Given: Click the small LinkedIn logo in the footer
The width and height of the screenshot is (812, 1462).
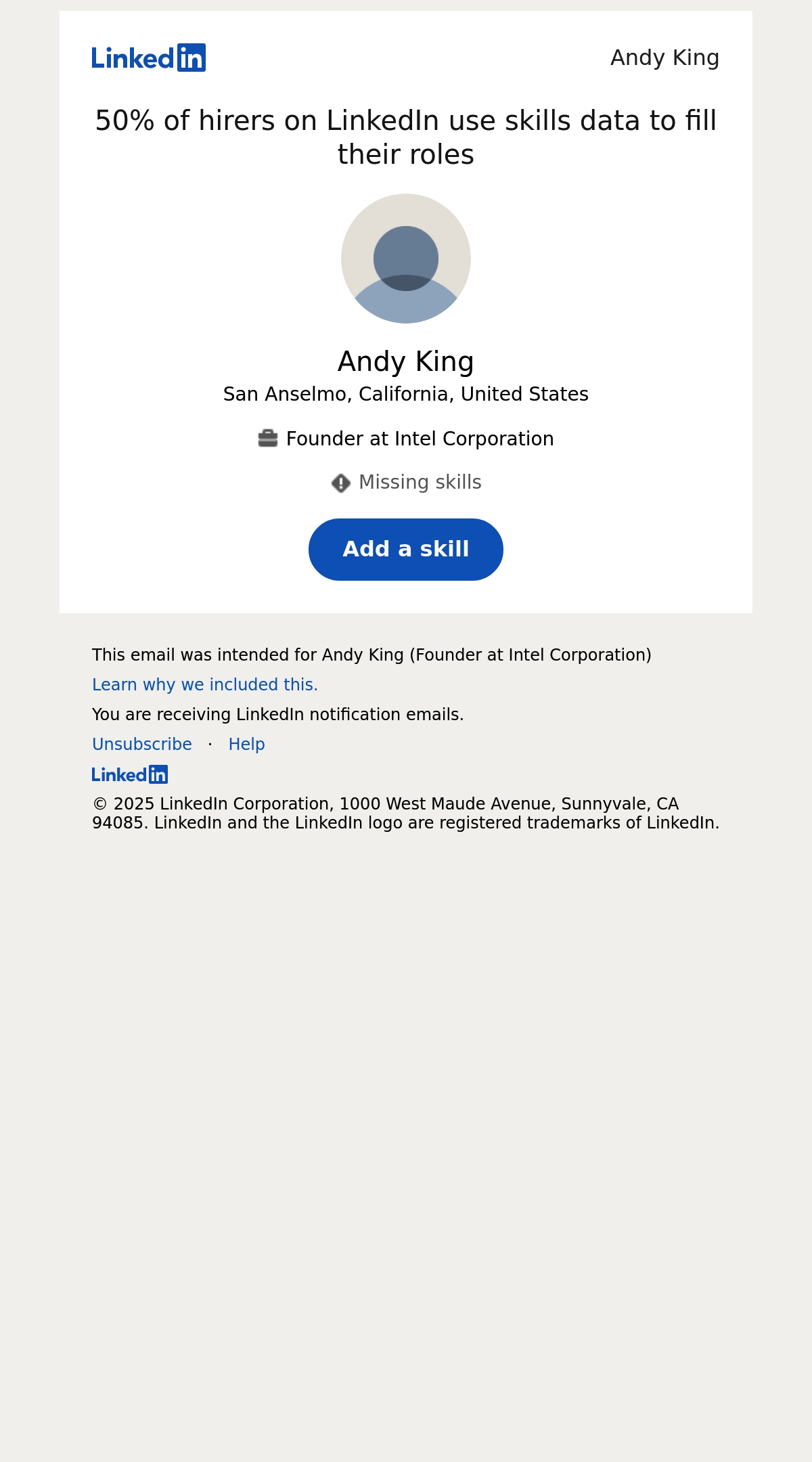Looking at the screenshot, I should tap(130, 774).
